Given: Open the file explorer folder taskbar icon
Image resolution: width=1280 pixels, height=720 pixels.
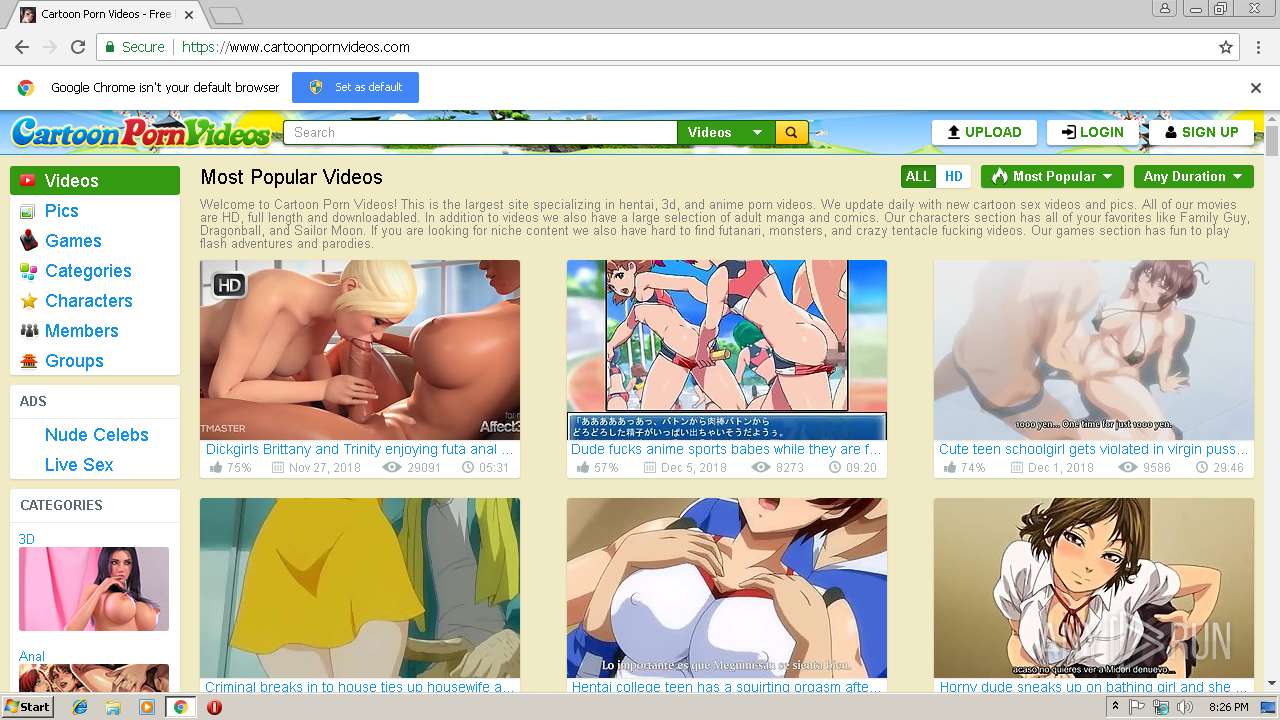Looking at the screenshot, I should click(113, 707).
